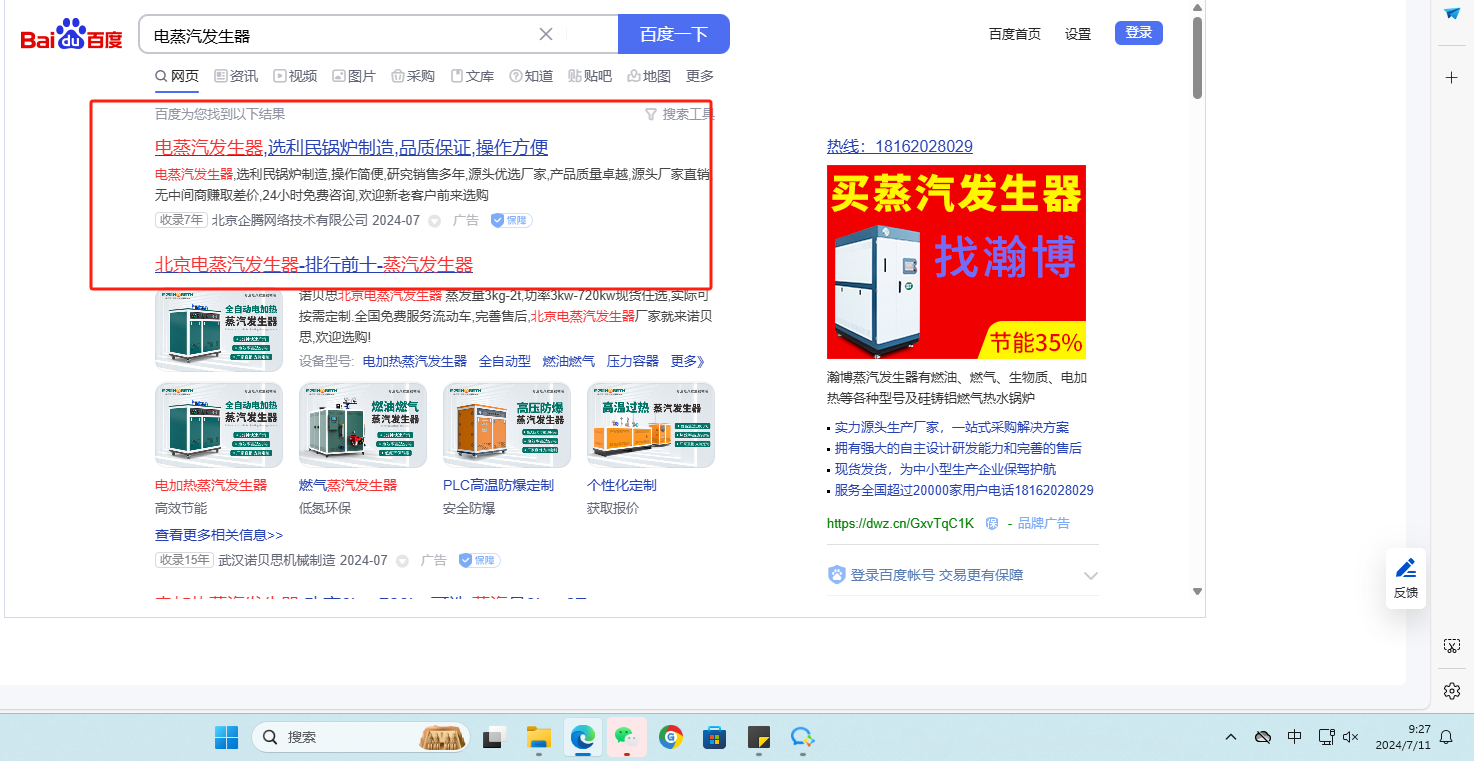Click the 品牌广告 label link

[x=1044, y=523]
